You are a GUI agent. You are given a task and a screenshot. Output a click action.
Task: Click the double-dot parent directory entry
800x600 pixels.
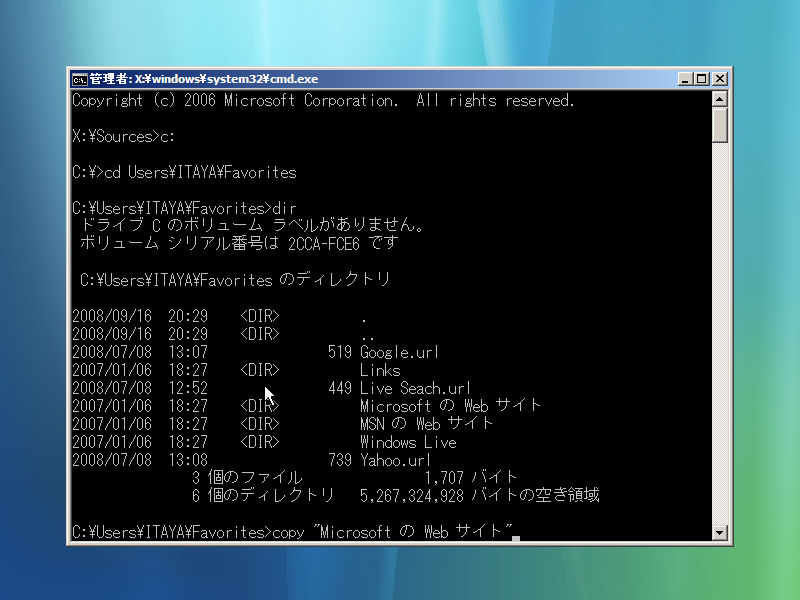point(367,338)
